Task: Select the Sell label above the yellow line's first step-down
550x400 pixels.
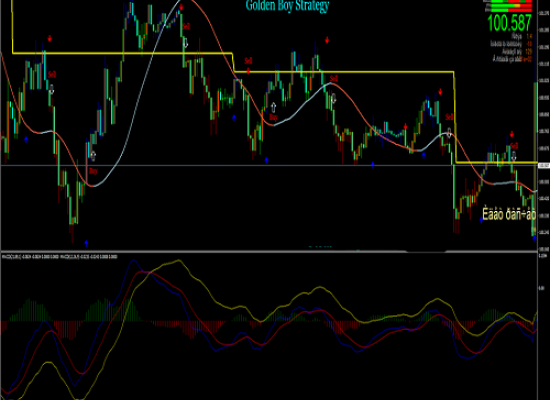Action: 248,61
